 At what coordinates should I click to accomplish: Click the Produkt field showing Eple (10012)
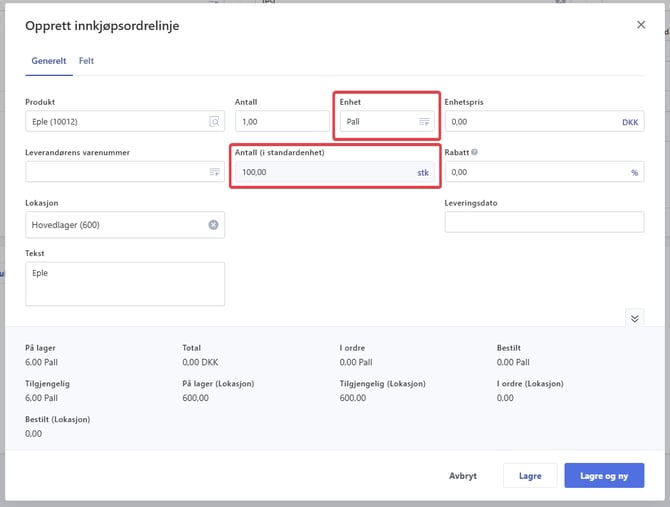(x=115, y=122)
